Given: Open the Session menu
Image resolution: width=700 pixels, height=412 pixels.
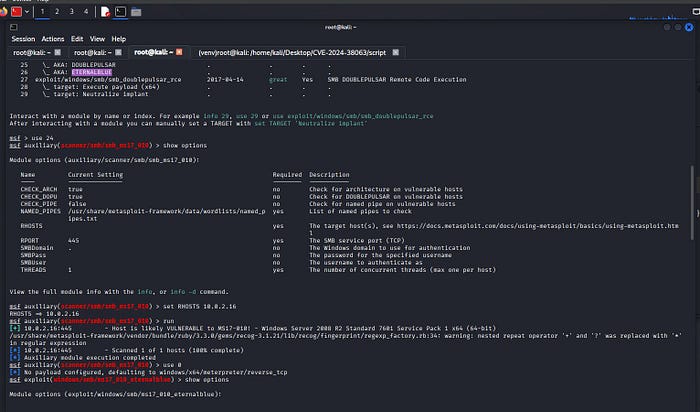Looking at the screenshot, I should point(23,39).
